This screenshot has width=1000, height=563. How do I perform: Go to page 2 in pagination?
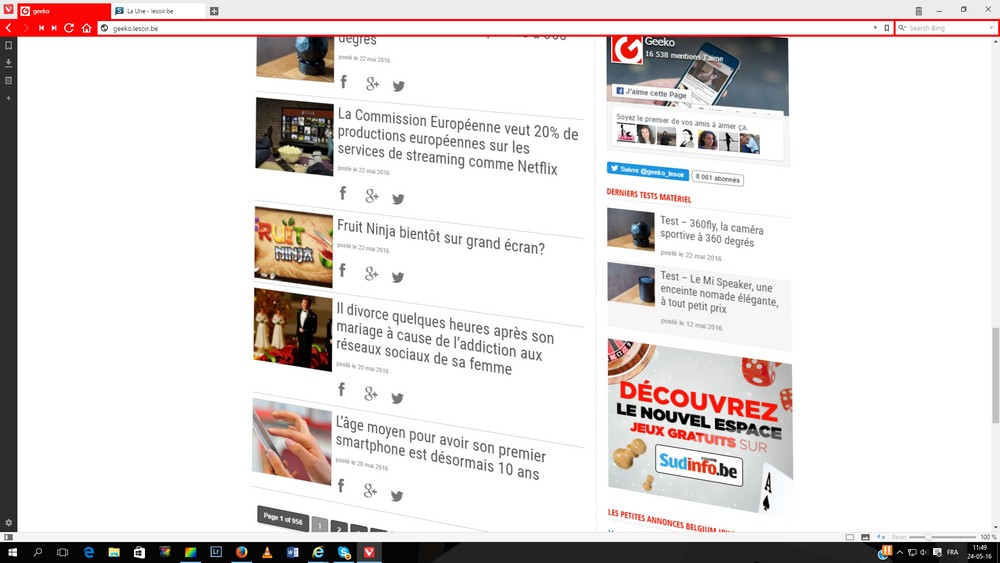coord(339,529)
